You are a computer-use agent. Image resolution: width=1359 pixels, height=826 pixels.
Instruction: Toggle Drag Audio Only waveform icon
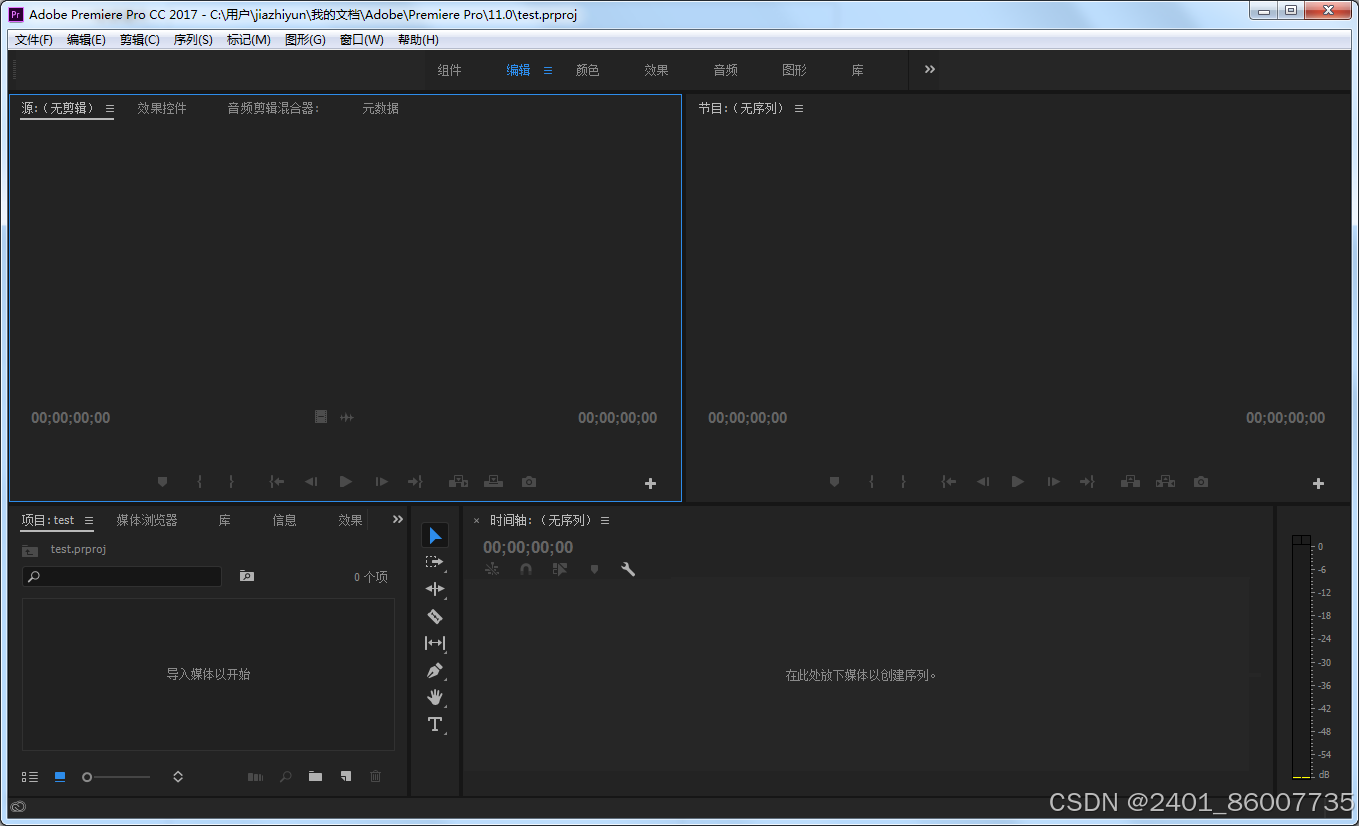click(347, 417)
